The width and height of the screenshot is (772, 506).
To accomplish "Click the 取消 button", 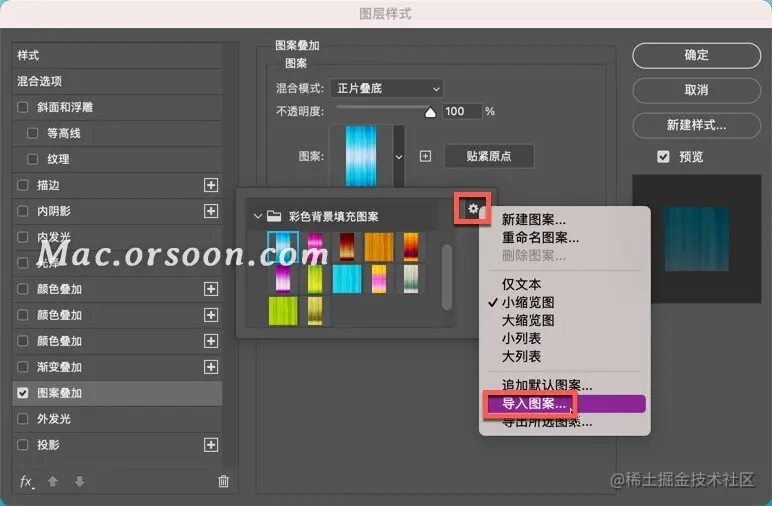I will (697, 90).
